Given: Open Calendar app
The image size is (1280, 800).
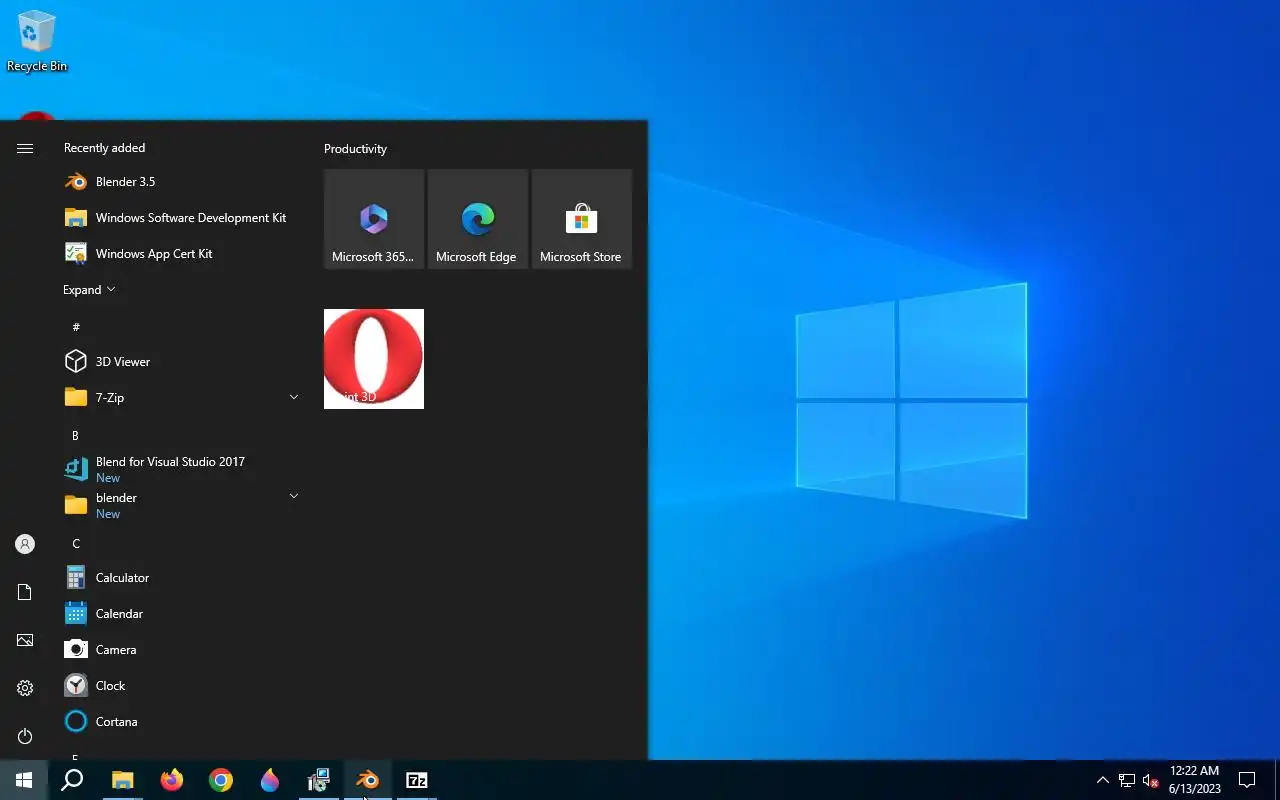Looking at the screenshot, I should tap(180, 614).
